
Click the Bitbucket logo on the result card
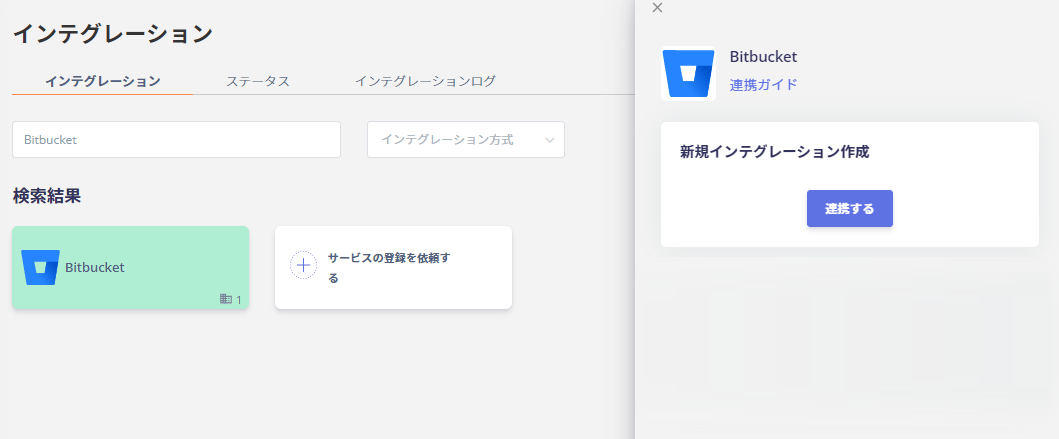click(41, 267)
